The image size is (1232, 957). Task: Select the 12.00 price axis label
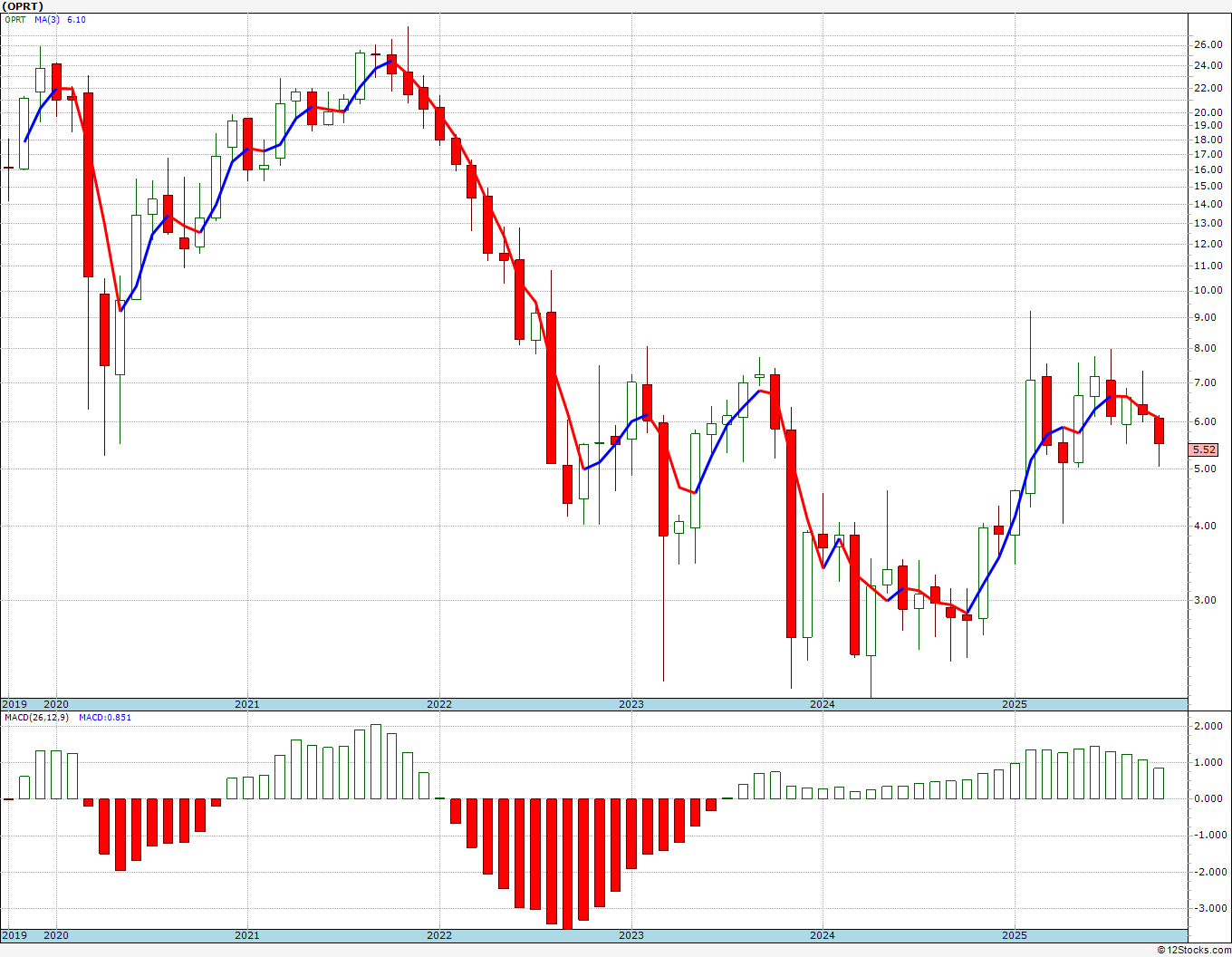tap(1207, 245)
